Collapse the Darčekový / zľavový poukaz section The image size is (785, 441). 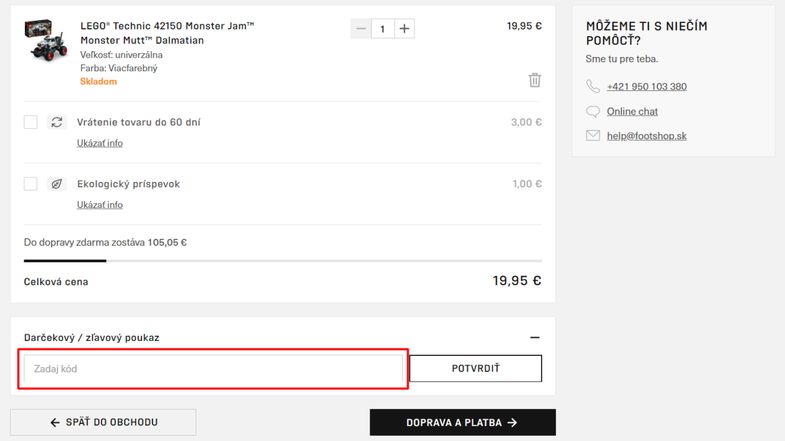[535, 337]
